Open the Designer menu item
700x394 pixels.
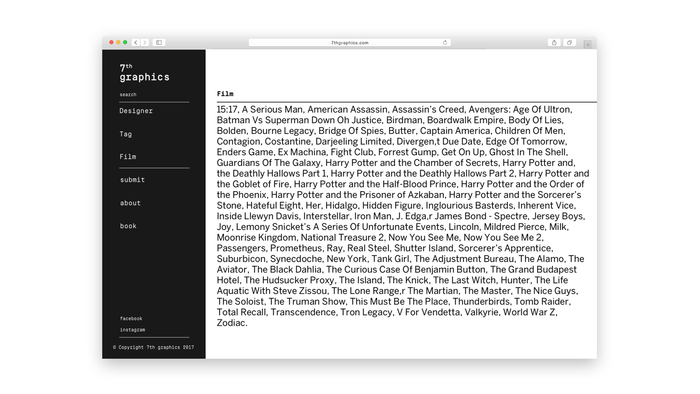[x=136, y=111]
